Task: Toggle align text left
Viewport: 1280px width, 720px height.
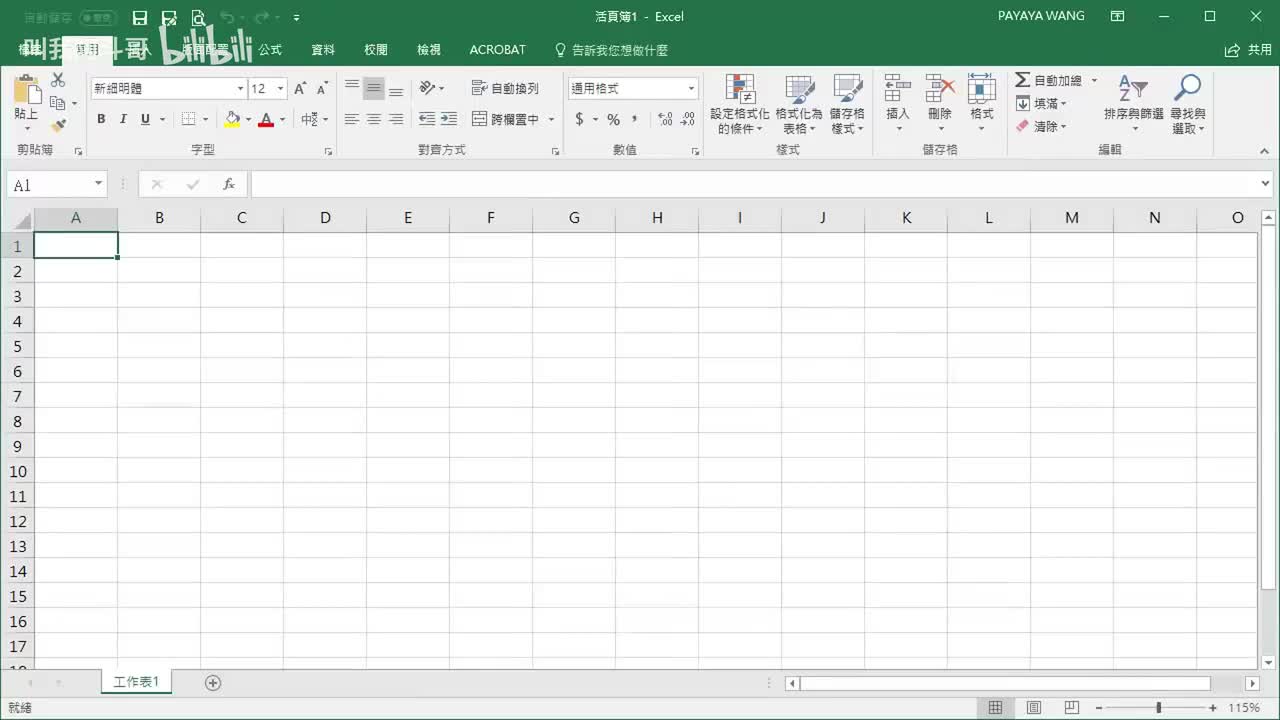Action: tap(352, 119)
